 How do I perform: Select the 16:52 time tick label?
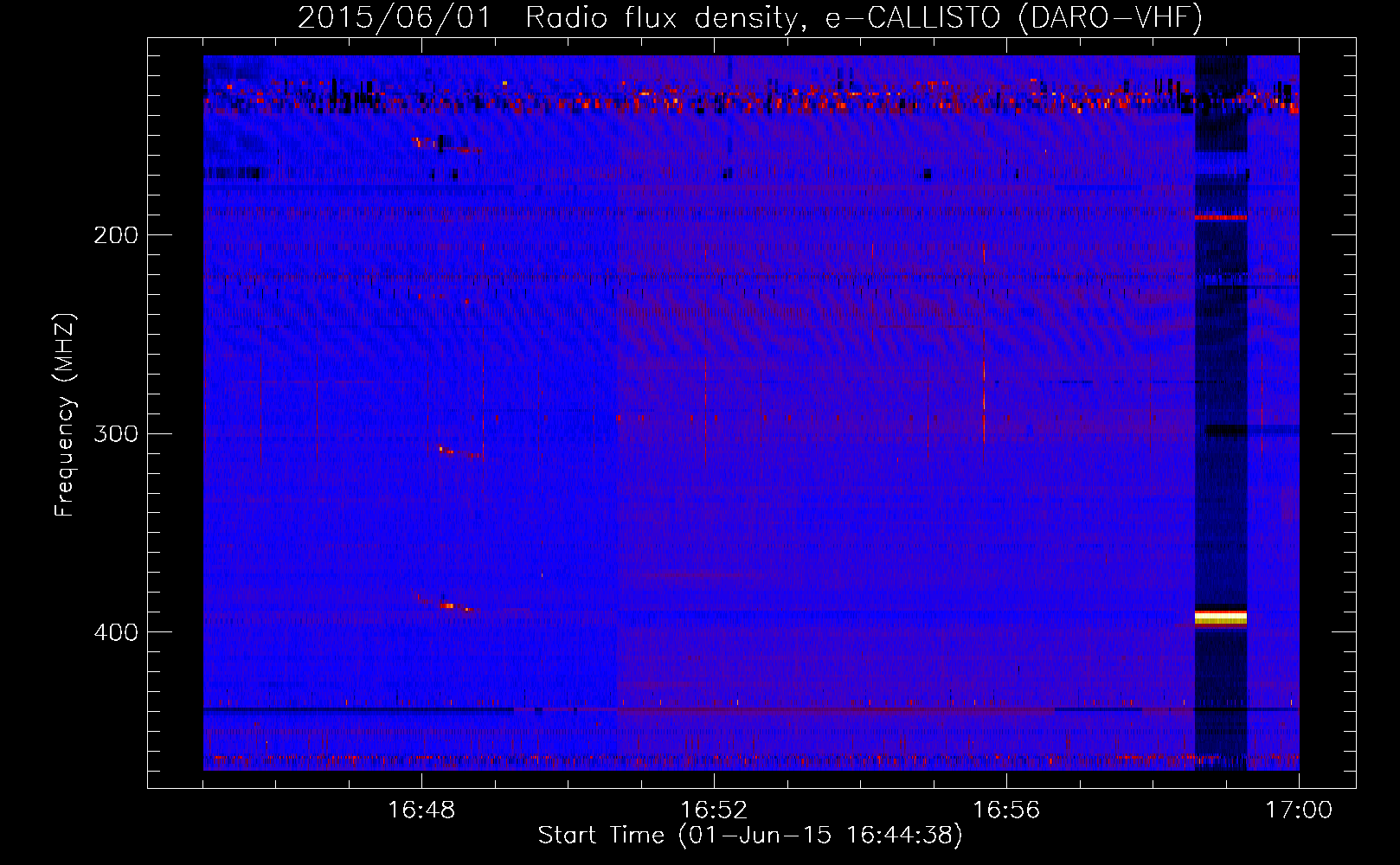pos(714,811)
